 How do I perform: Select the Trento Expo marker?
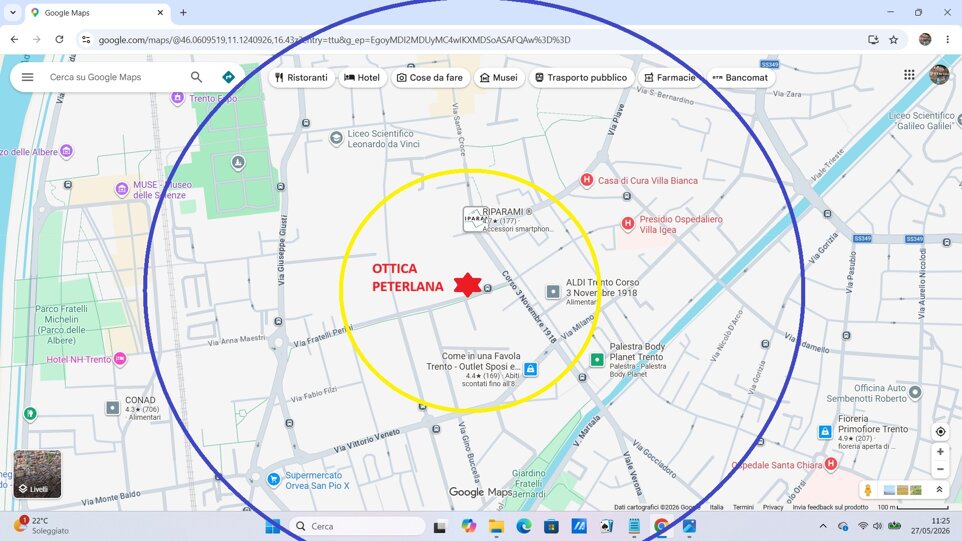pos(177,98)
